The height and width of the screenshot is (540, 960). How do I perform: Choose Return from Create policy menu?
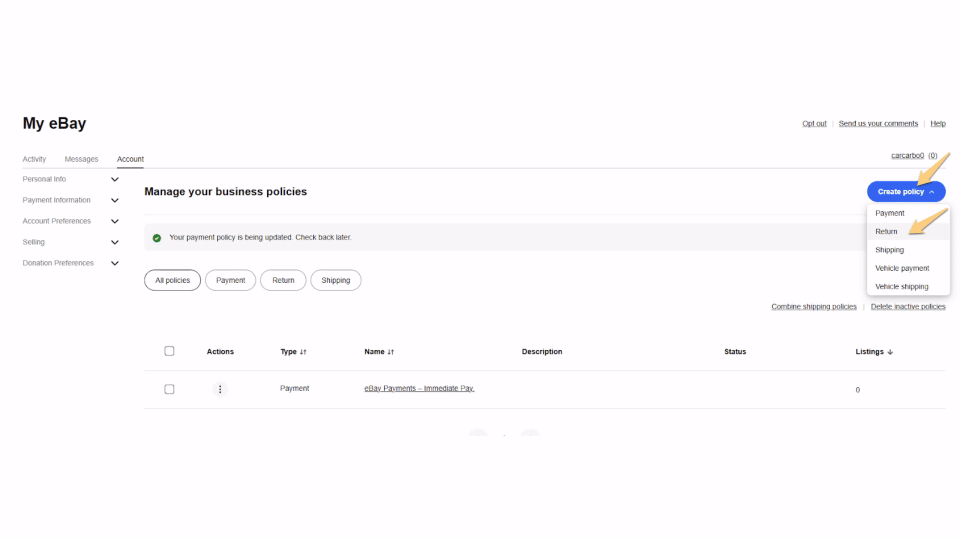[908, 231]
